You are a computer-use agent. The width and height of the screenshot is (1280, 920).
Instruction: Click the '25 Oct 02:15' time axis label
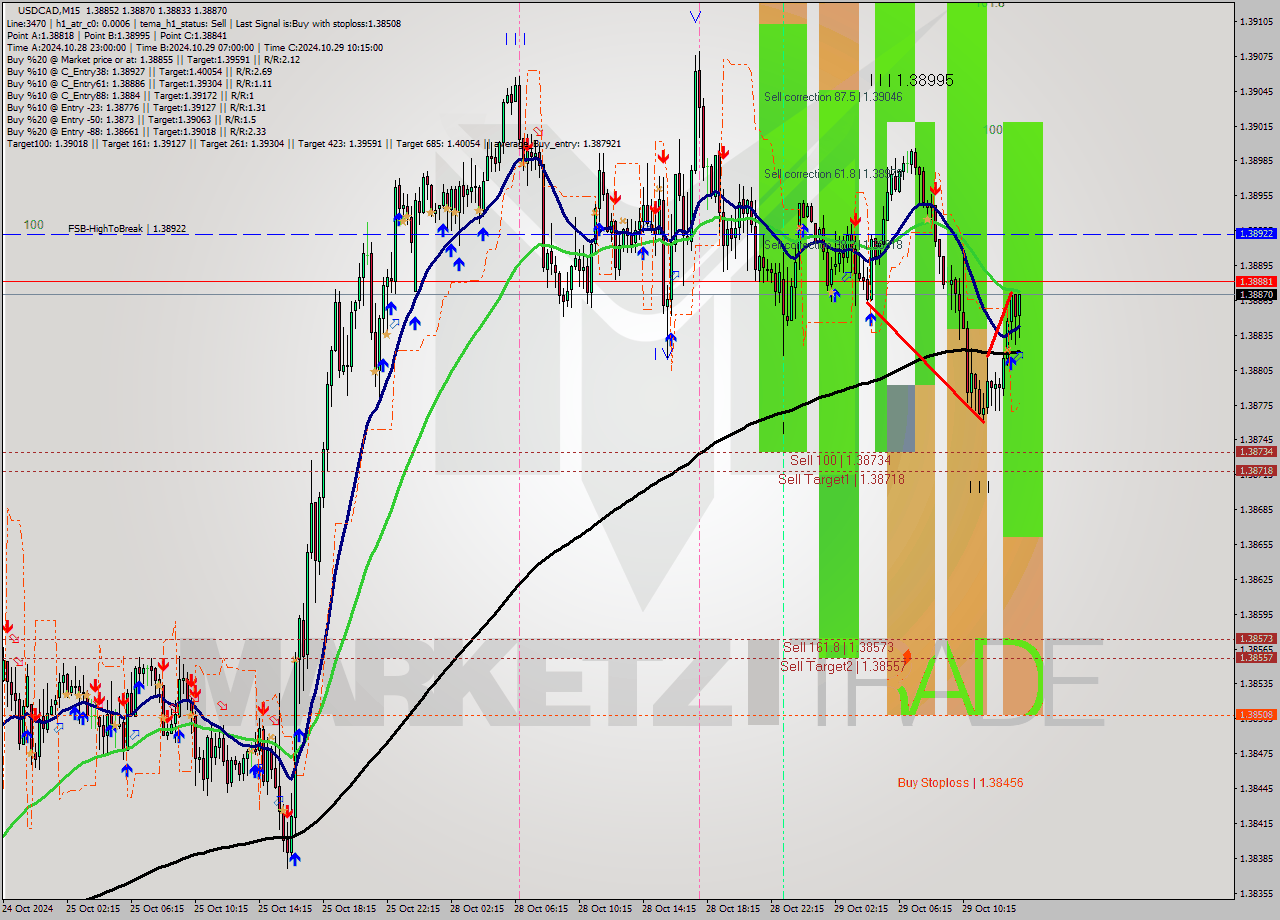(92, 909)
